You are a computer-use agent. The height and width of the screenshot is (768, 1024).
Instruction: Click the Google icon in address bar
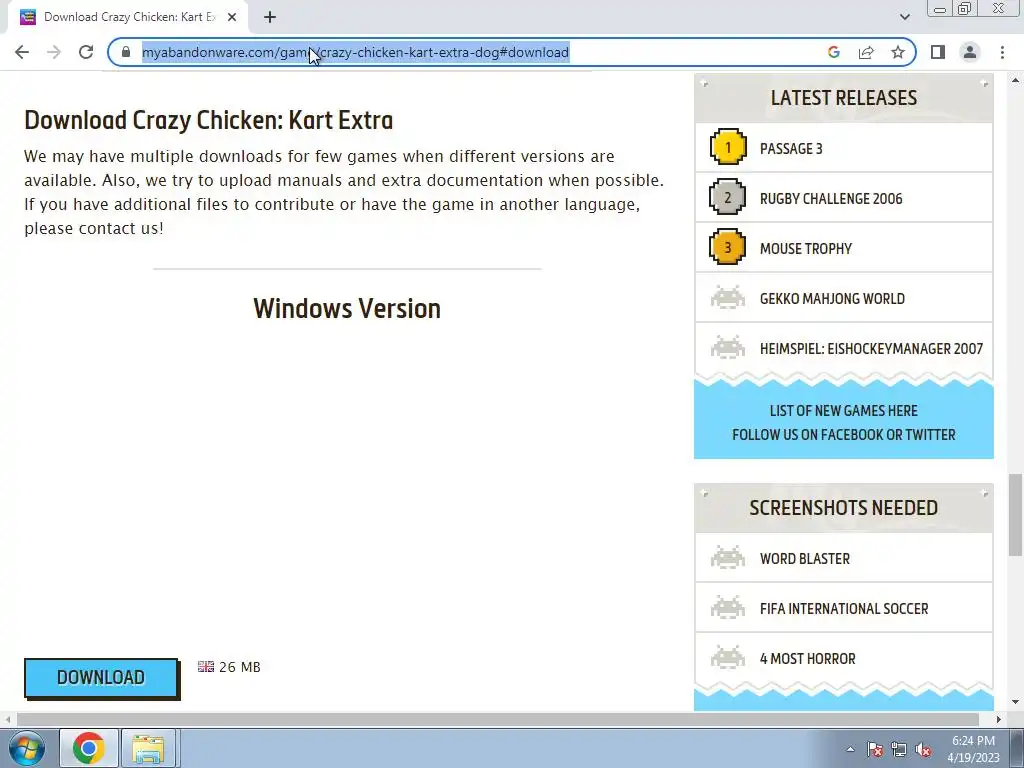(833, 52)
